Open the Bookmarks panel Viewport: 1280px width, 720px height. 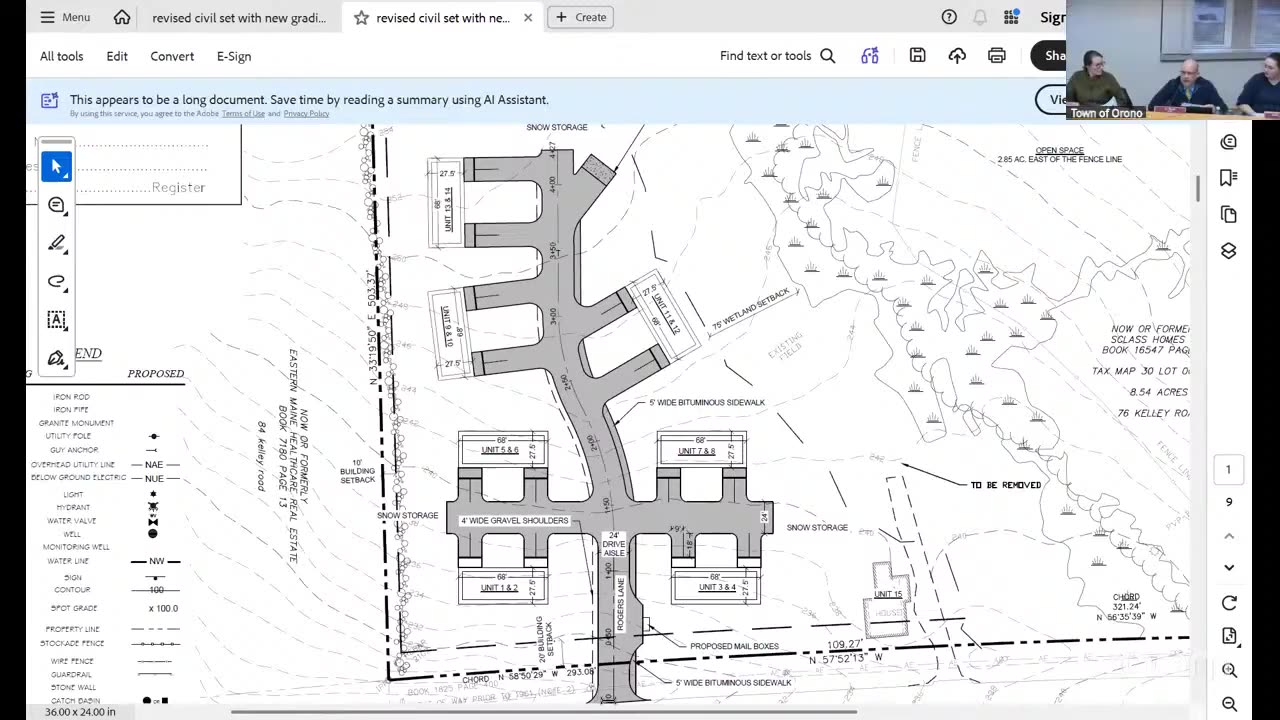tap(1229, 178)
